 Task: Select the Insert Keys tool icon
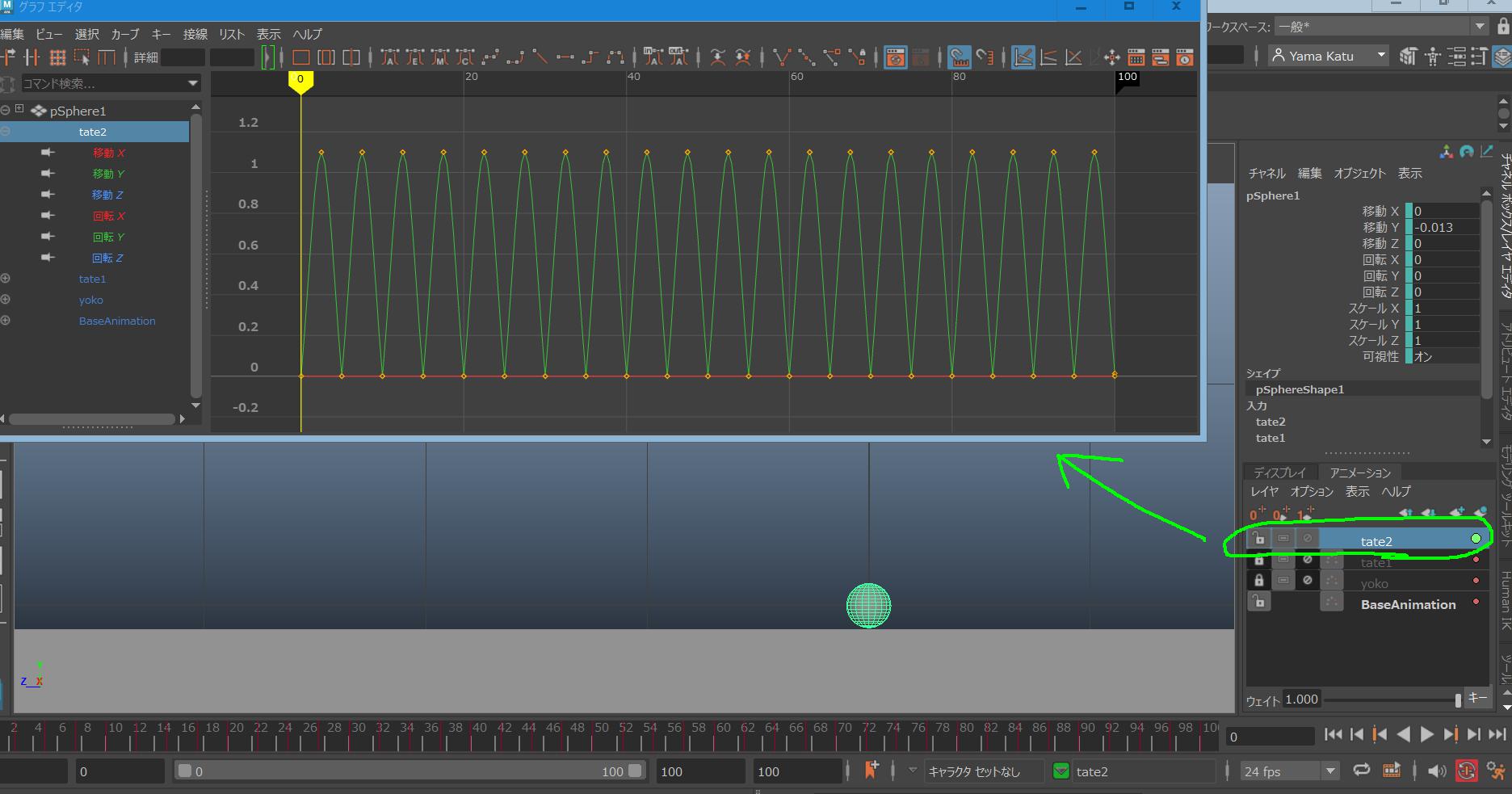32,57
